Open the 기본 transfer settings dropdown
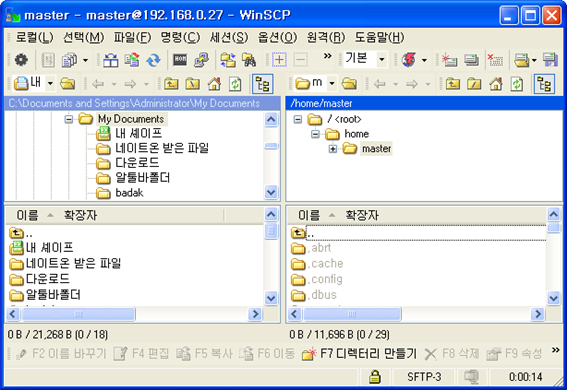The height and width of the screenshot is (390, 567). [381, 59]
